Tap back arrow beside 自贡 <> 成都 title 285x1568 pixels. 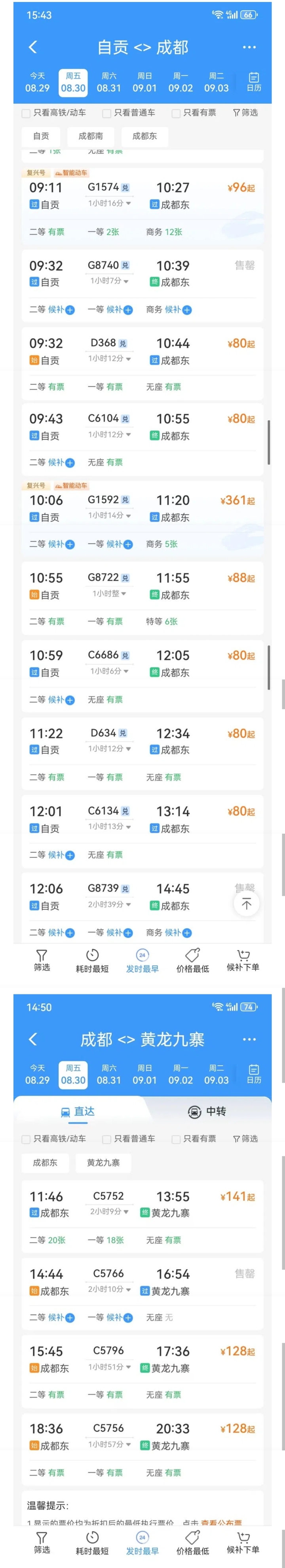click(x=33, y=47)
